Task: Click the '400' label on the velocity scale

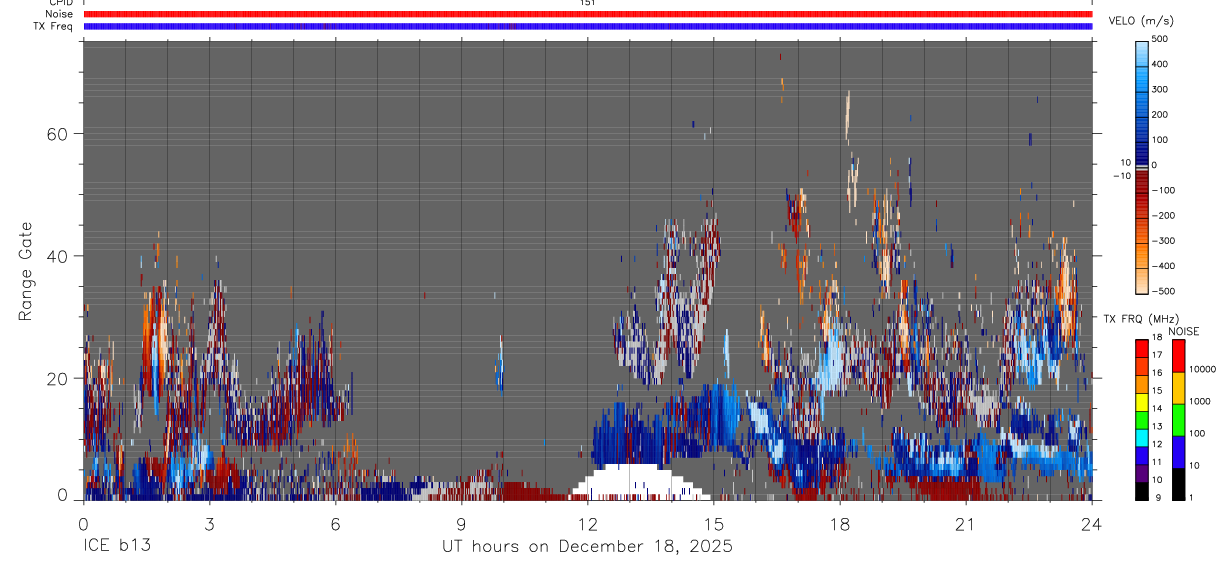Action: (1160, 64)
